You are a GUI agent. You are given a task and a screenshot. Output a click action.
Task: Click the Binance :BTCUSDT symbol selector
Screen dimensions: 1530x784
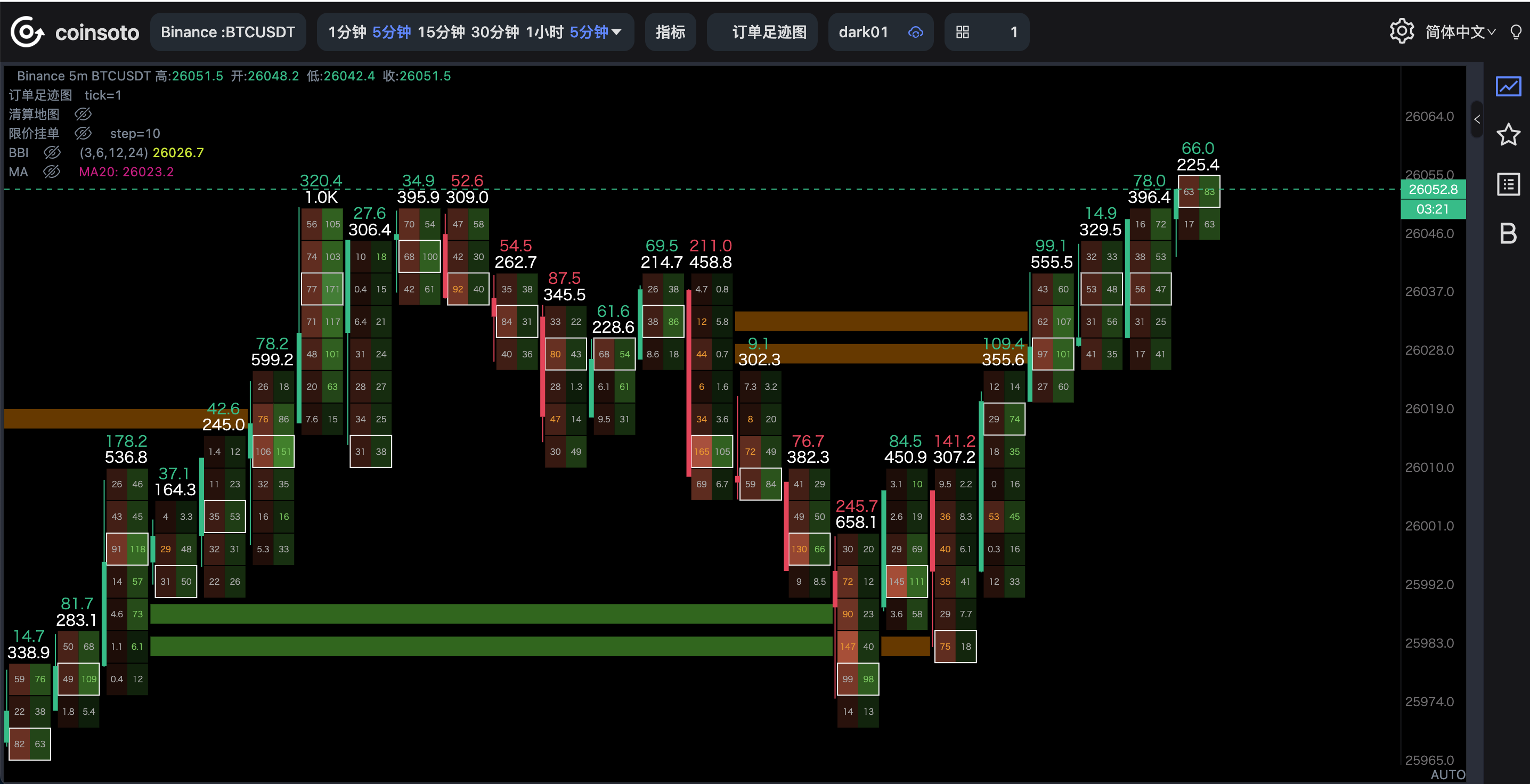click(227, 32)
